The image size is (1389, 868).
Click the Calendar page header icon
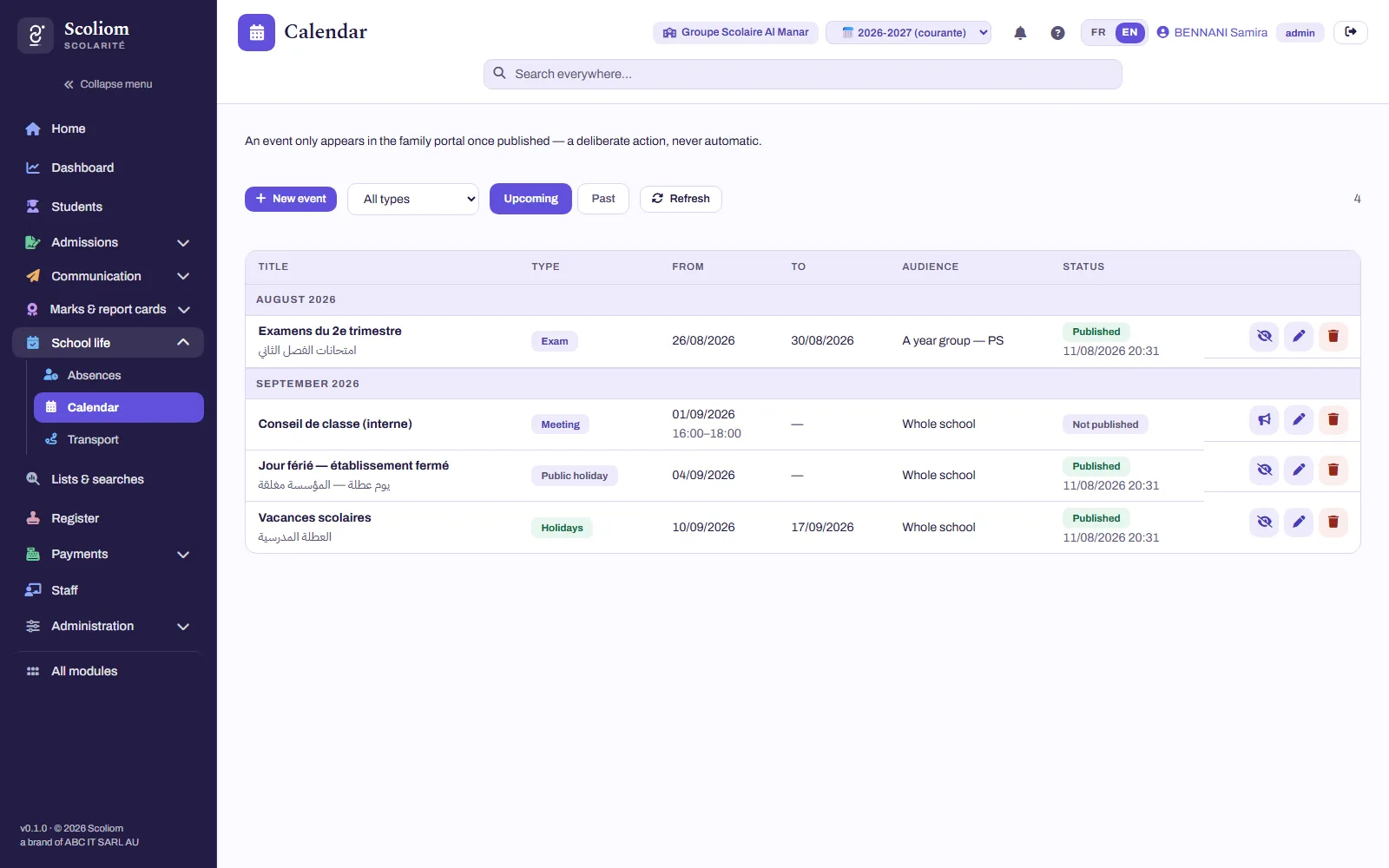[256, 32]
